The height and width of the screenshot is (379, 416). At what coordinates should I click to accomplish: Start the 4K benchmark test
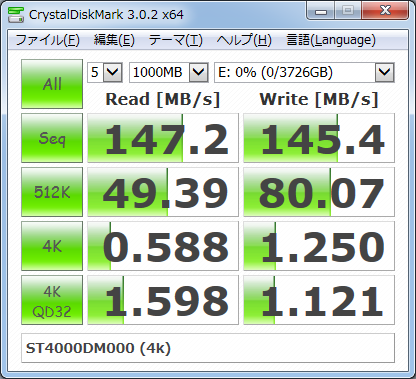[52, 246]
